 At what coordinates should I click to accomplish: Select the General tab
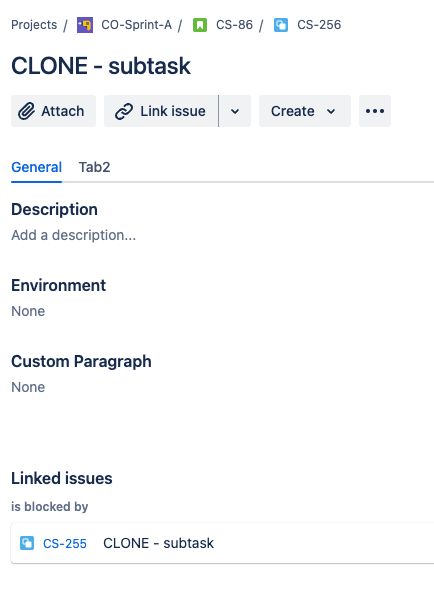pyautogui.click(x=36, y=167)
